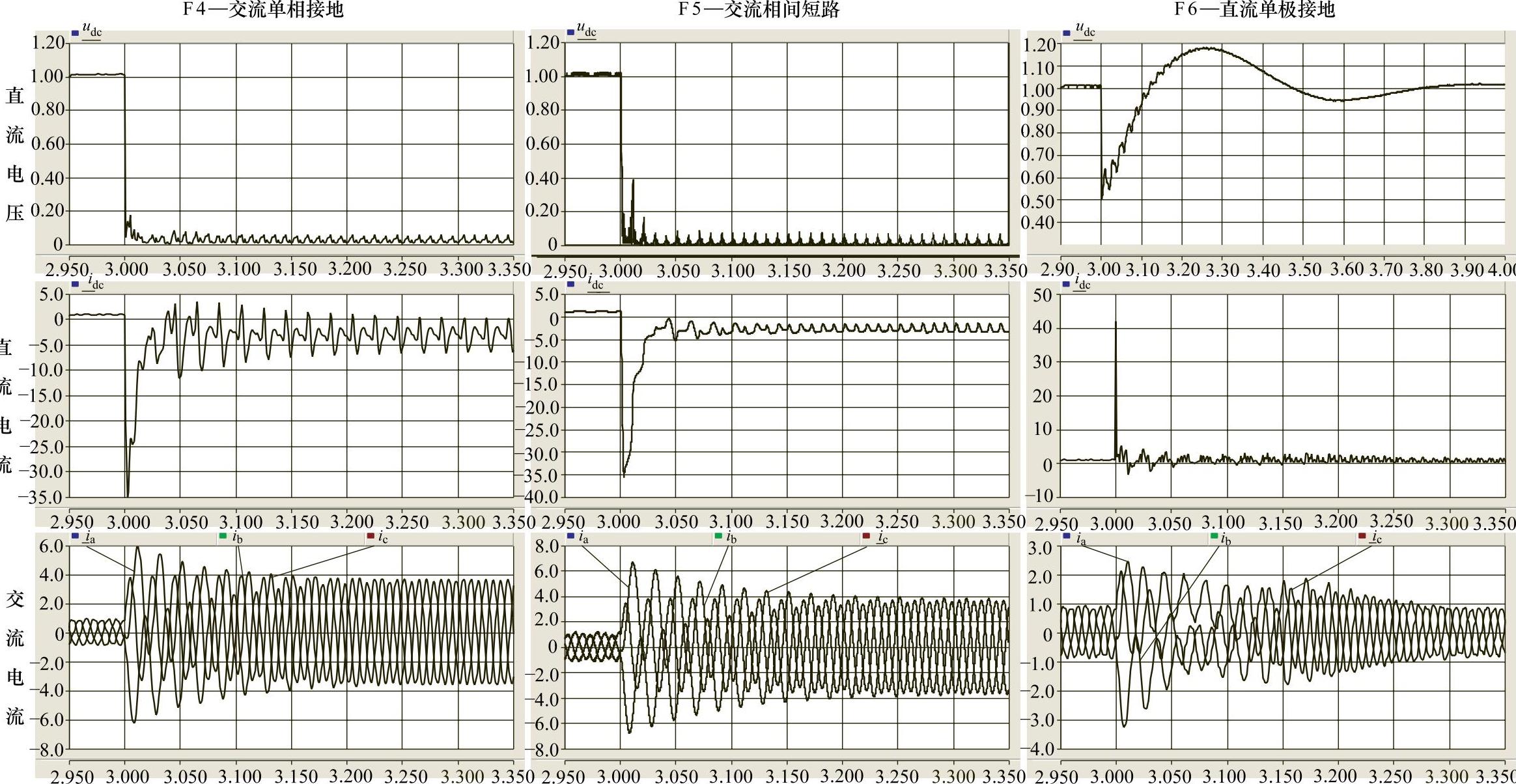
Task: Click the blue udc legend marker in F6 voltage plot
Action: [x=1067, y=32]
